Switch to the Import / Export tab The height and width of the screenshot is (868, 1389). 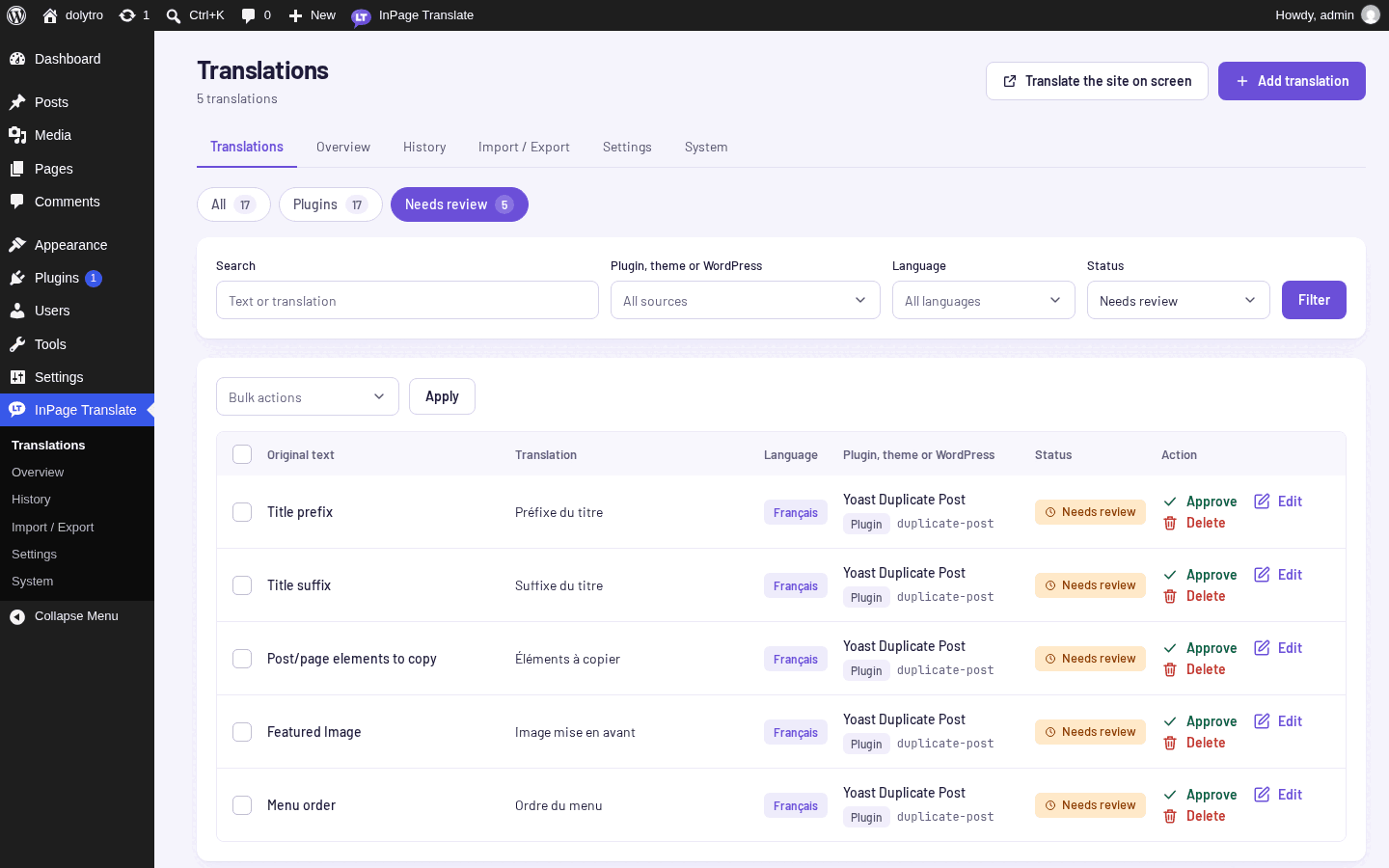(524, 148)
